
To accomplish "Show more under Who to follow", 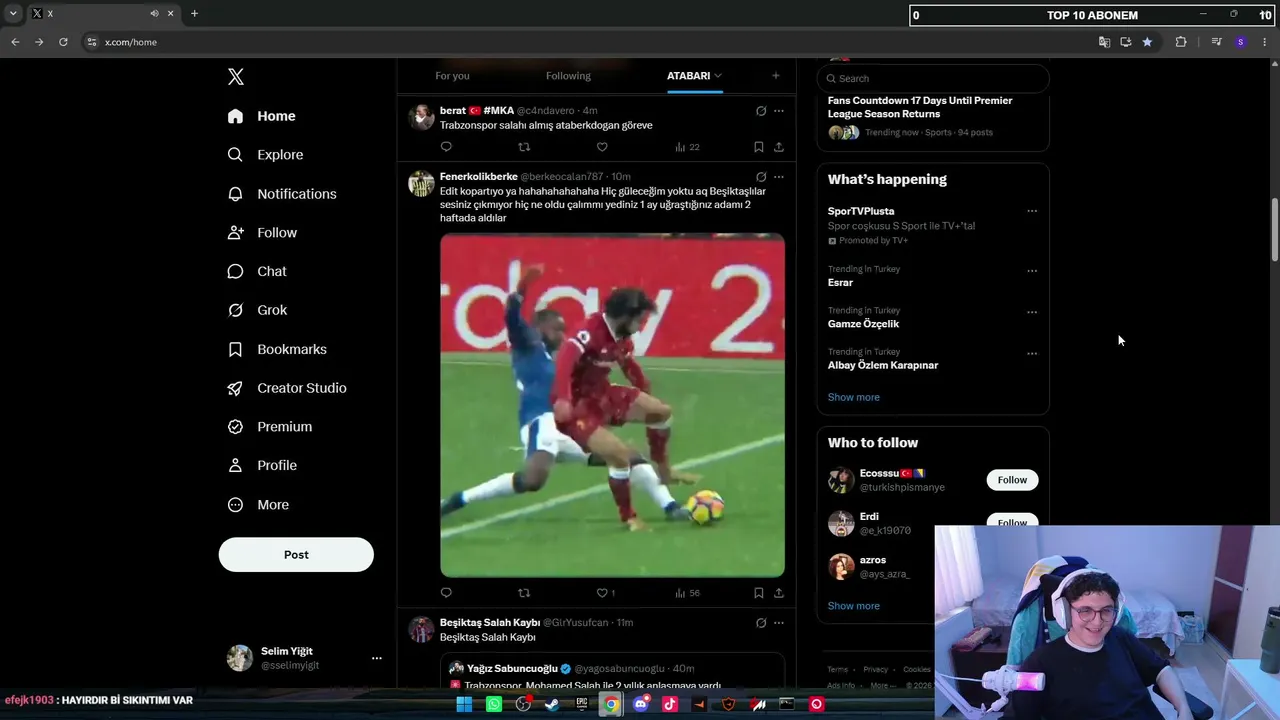I will (x=854, y=606).
